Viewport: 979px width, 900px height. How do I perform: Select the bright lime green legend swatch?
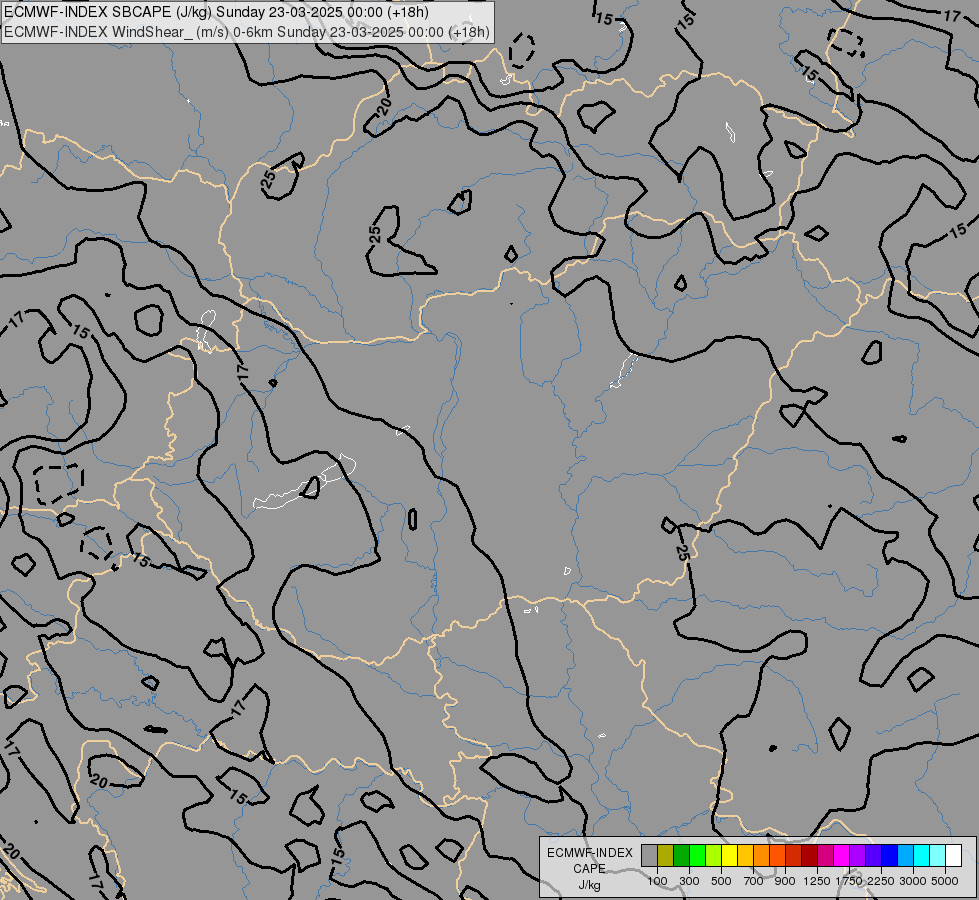coord(697,855)
